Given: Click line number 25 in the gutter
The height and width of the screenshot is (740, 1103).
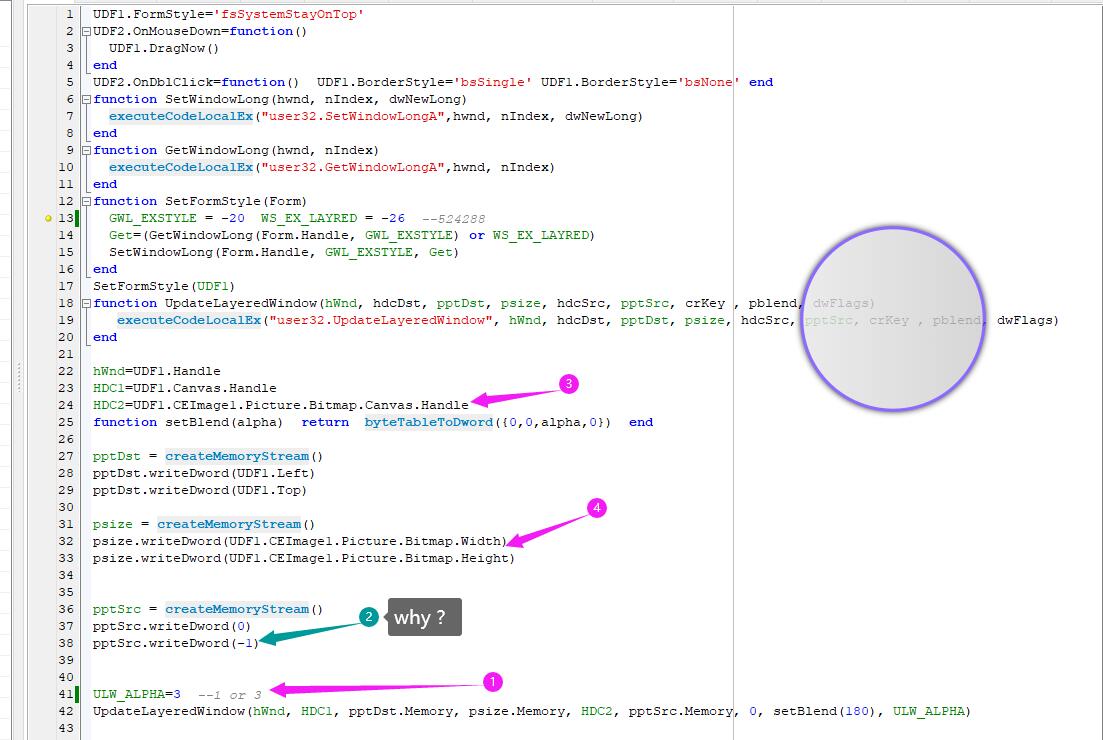Looking at the screenshot, I should tap(66, 422).
